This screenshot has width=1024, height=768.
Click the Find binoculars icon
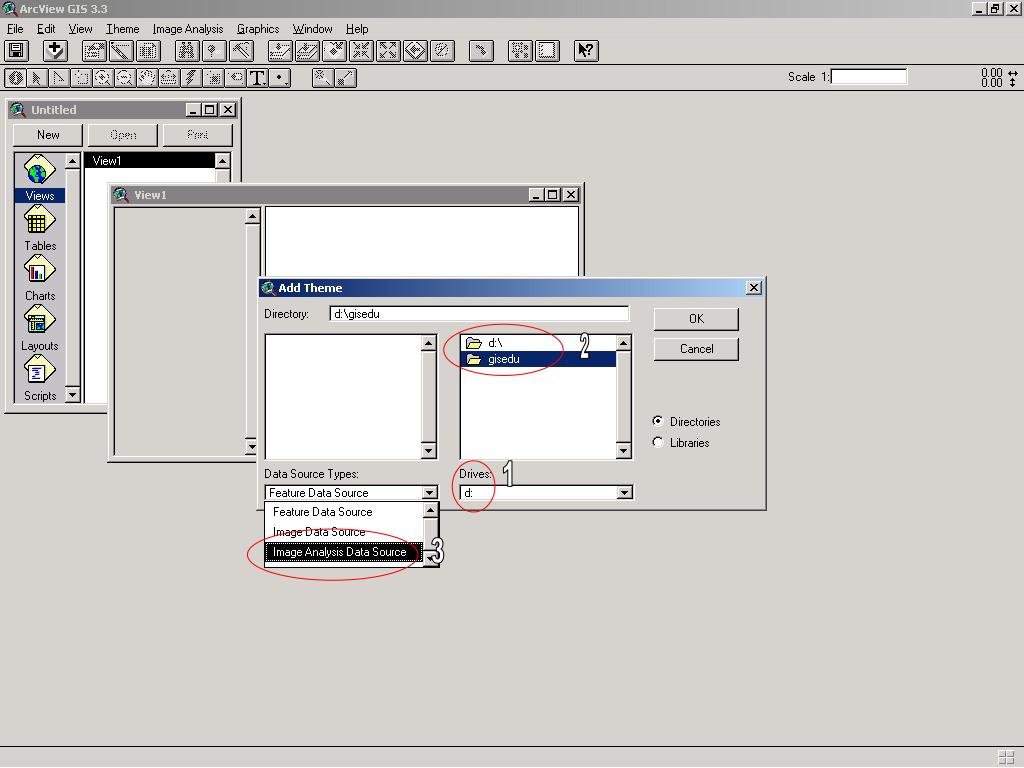tap(187, 50)
